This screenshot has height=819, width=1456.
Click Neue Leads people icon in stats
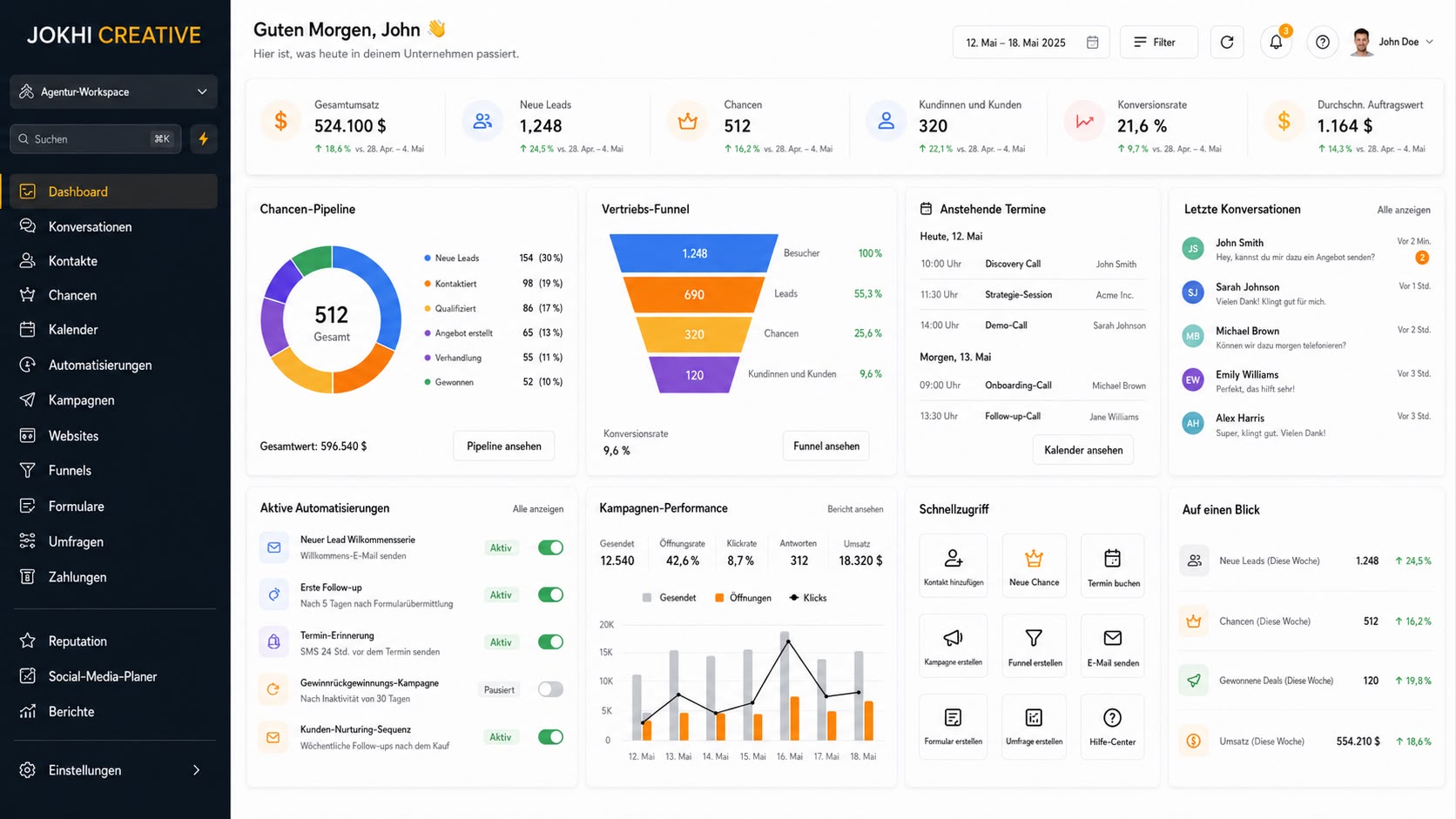(x=482, y=122)
